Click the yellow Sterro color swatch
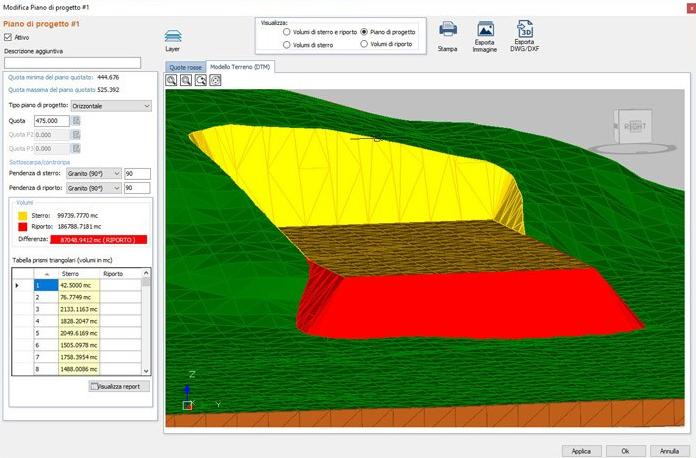 (x=24, y=213)
